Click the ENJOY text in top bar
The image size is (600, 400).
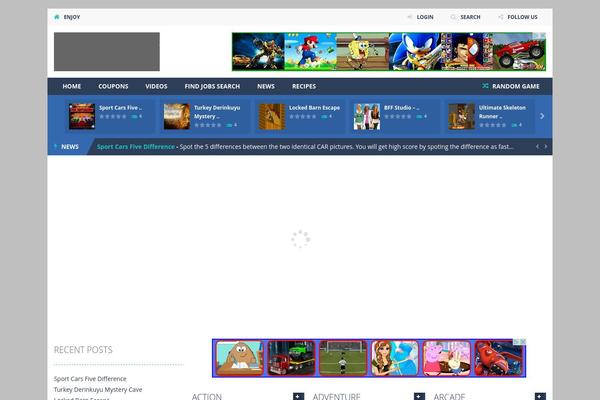tap(72, 17)
